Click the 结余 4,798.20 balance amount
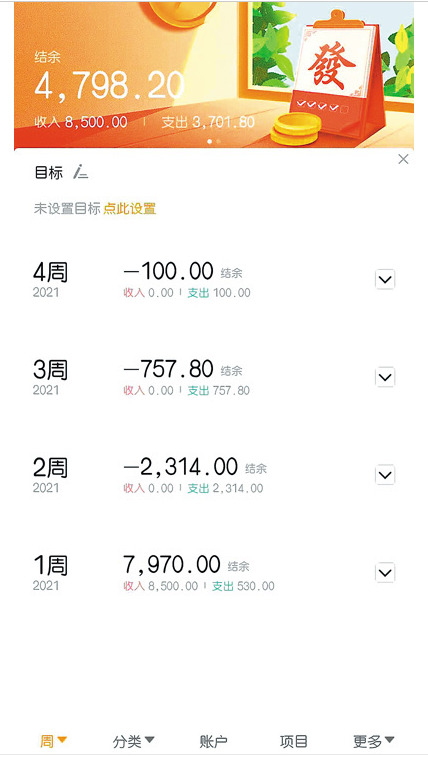 pos(110,85)
